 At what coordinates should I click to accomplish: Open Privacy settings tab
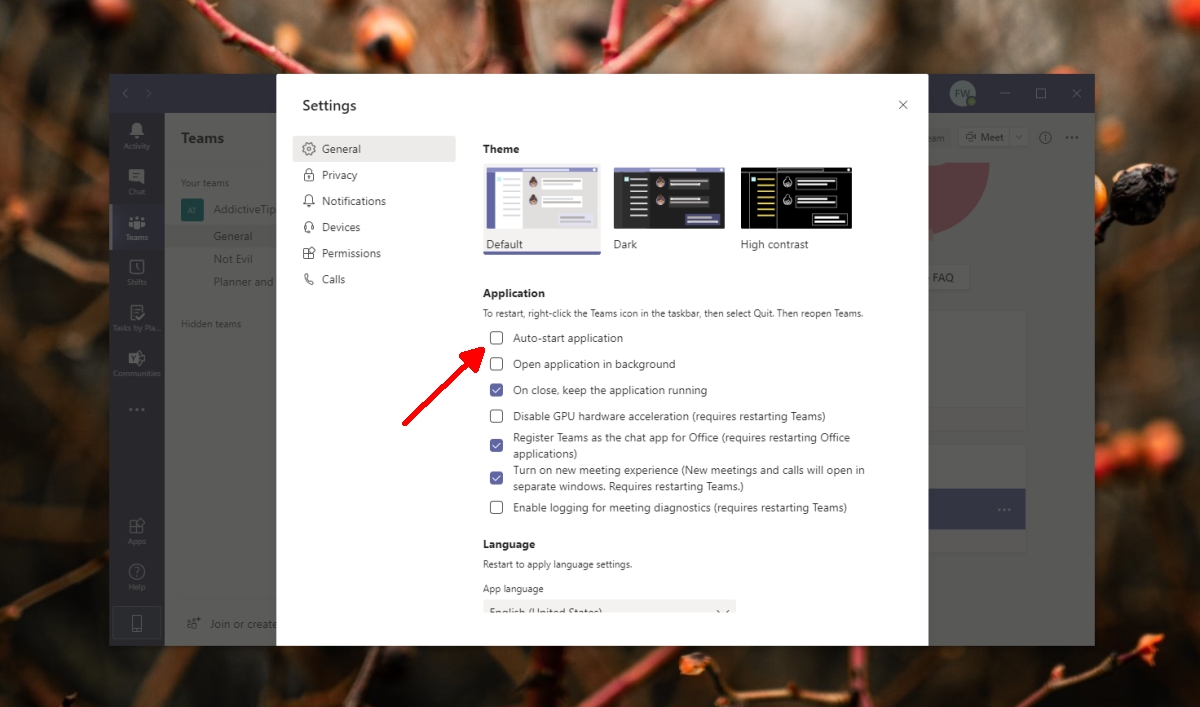point(374,175)
